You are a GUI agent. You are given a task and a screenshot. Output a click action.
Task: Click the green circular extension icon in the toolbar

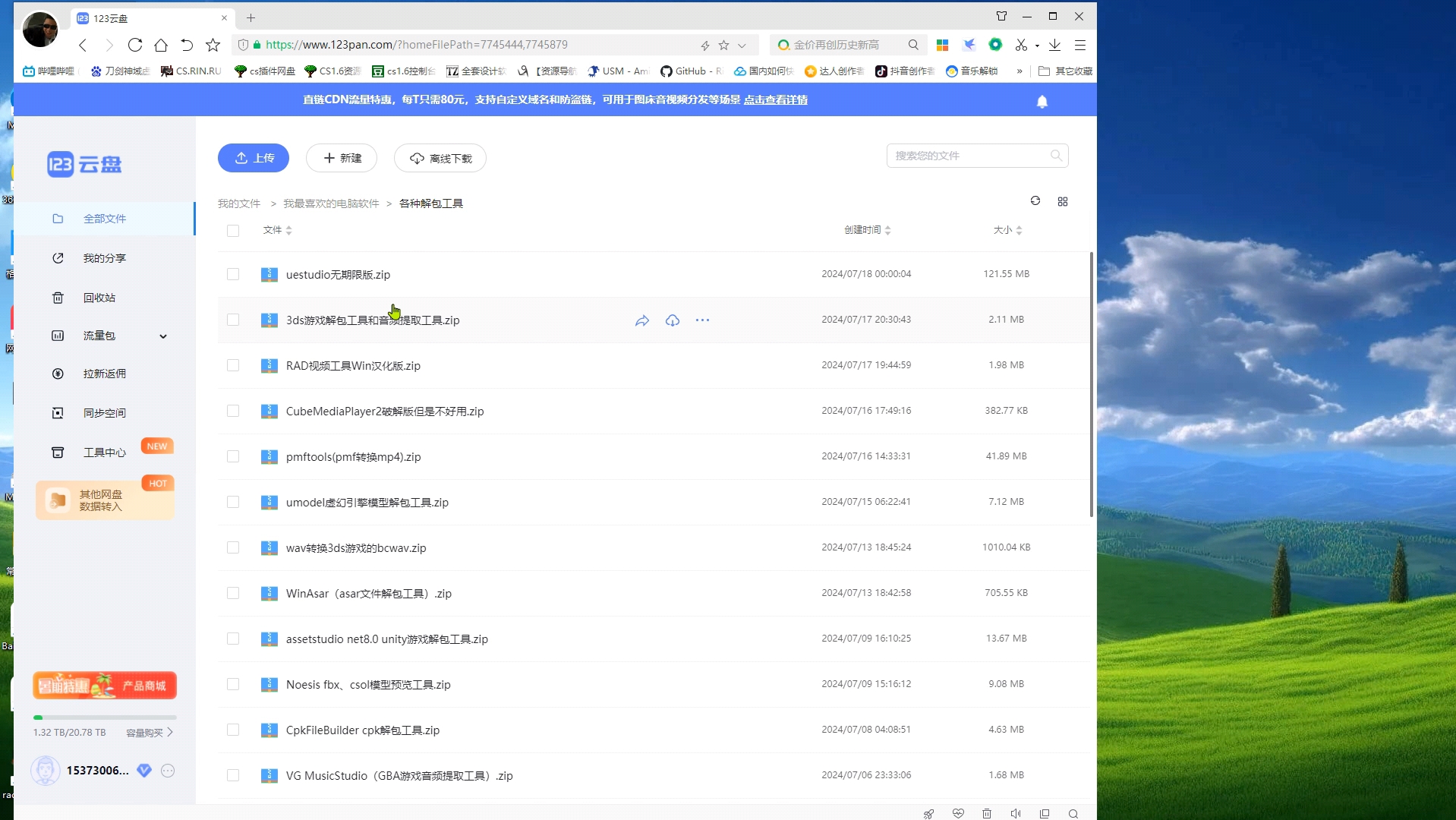[x=995, y=45]
